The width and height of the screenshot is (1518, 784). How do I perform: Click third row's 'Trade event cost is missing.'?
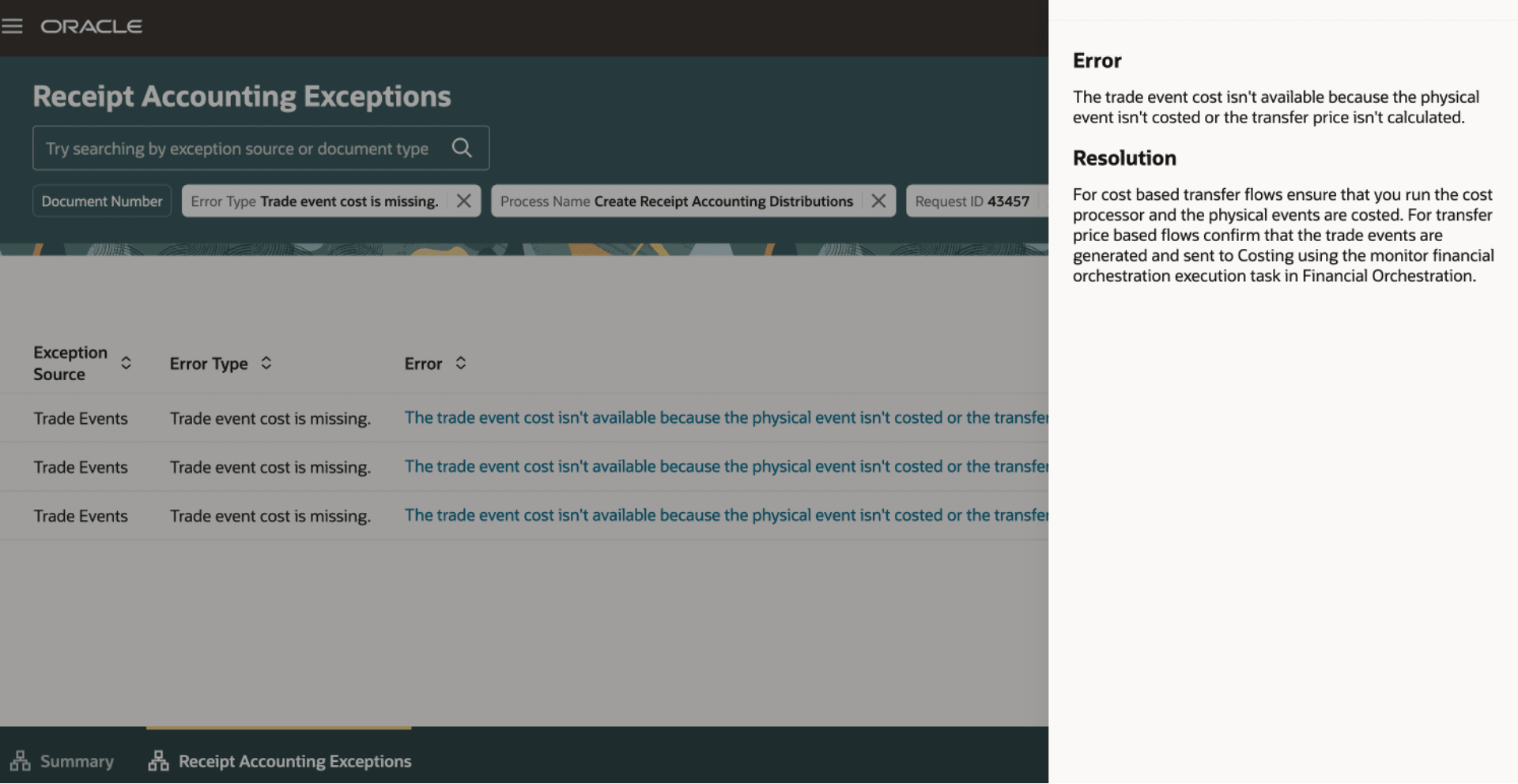pyautogui.click(x=270, y=516)
